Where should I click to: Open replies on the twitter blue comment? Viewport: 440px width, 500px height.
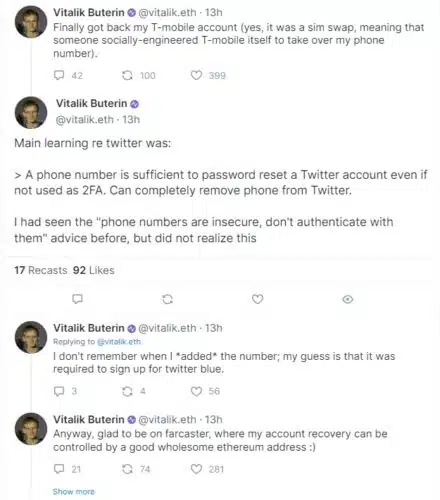[x=59, y=391]
